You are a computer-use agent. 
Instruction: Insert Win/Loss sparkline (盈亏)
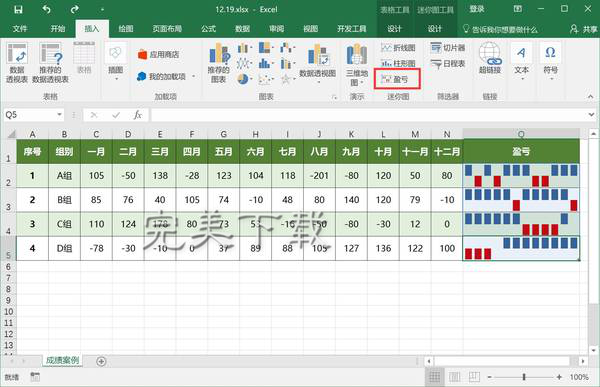coord(396,79)
